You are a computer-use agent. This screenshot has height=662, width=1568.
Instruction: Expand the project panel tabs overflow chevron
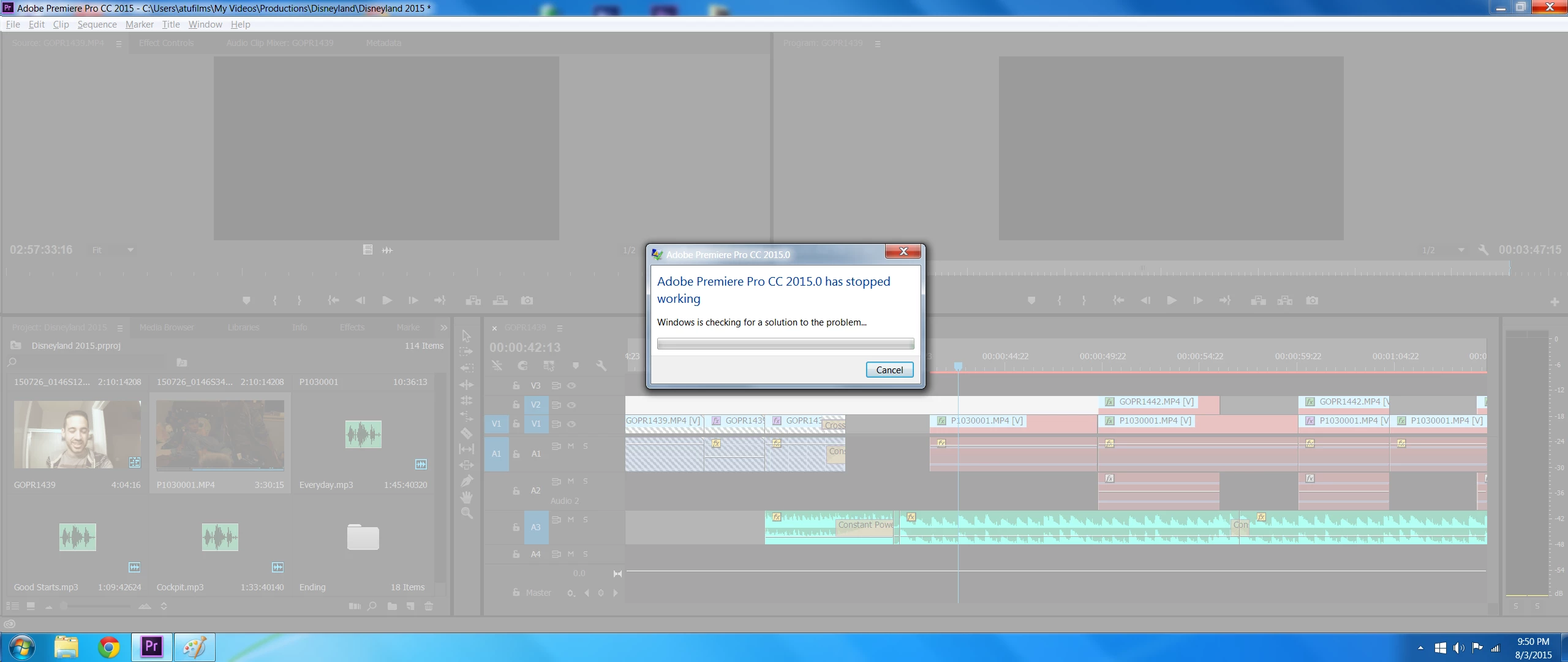(443, 327)
